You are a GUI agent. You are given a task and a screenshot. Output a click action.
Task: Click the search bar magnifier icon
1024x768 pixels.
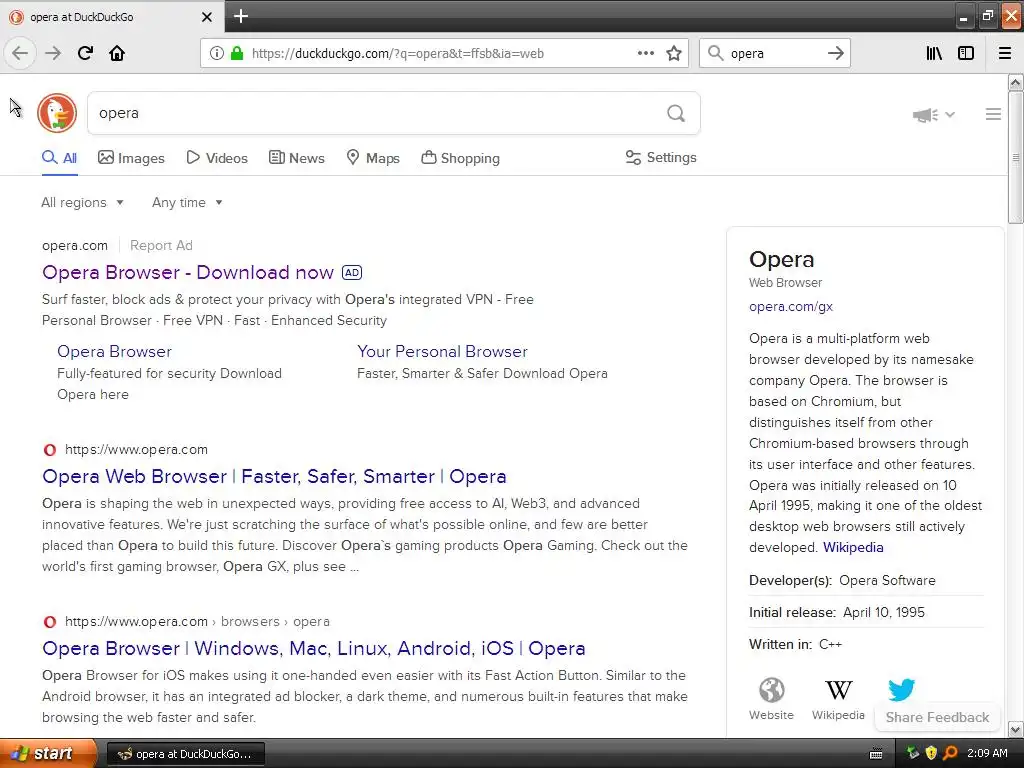click(716, 53)
